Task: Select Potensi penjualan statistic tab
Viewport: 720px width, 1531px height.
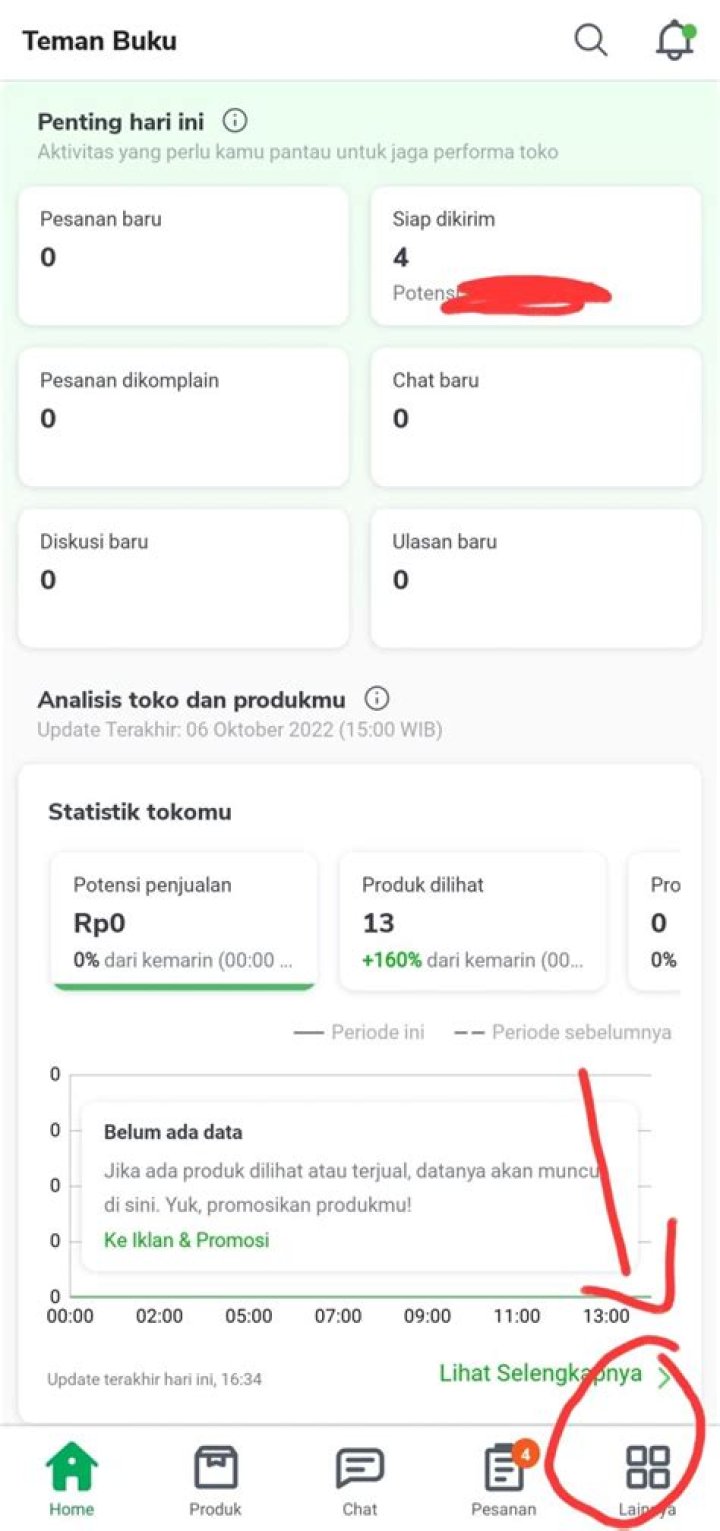Action: pos(184,922)
